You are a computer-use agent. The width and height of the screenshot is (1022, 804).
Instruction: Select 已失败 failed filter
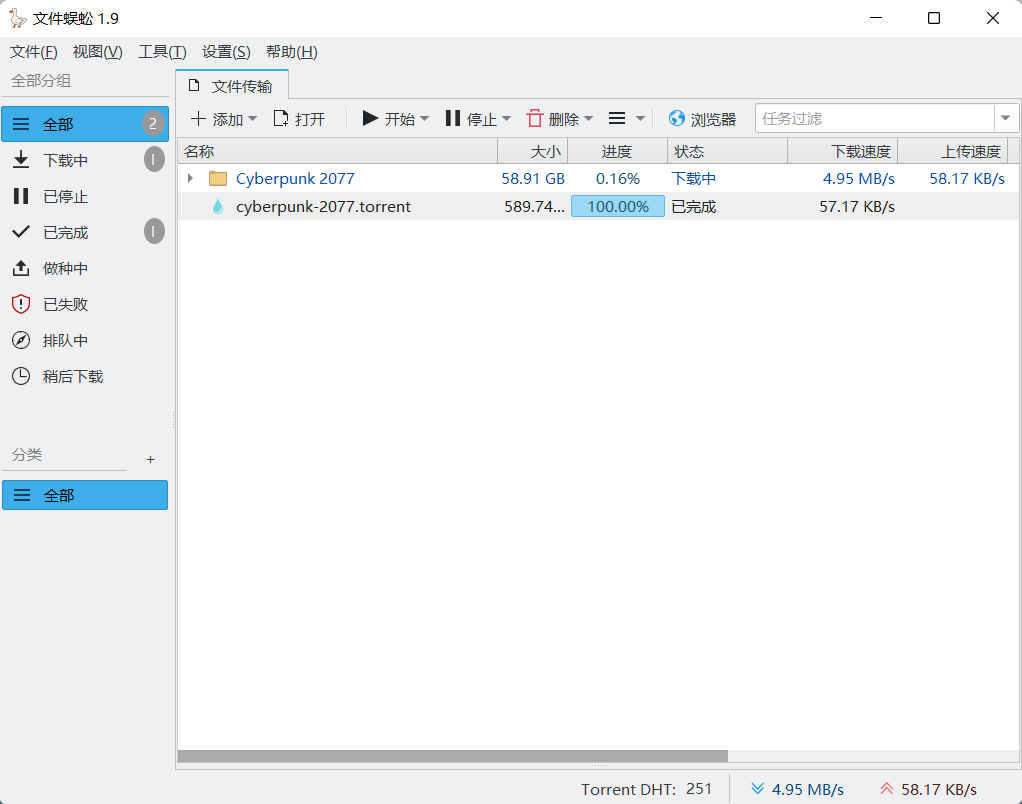(85, 304)
